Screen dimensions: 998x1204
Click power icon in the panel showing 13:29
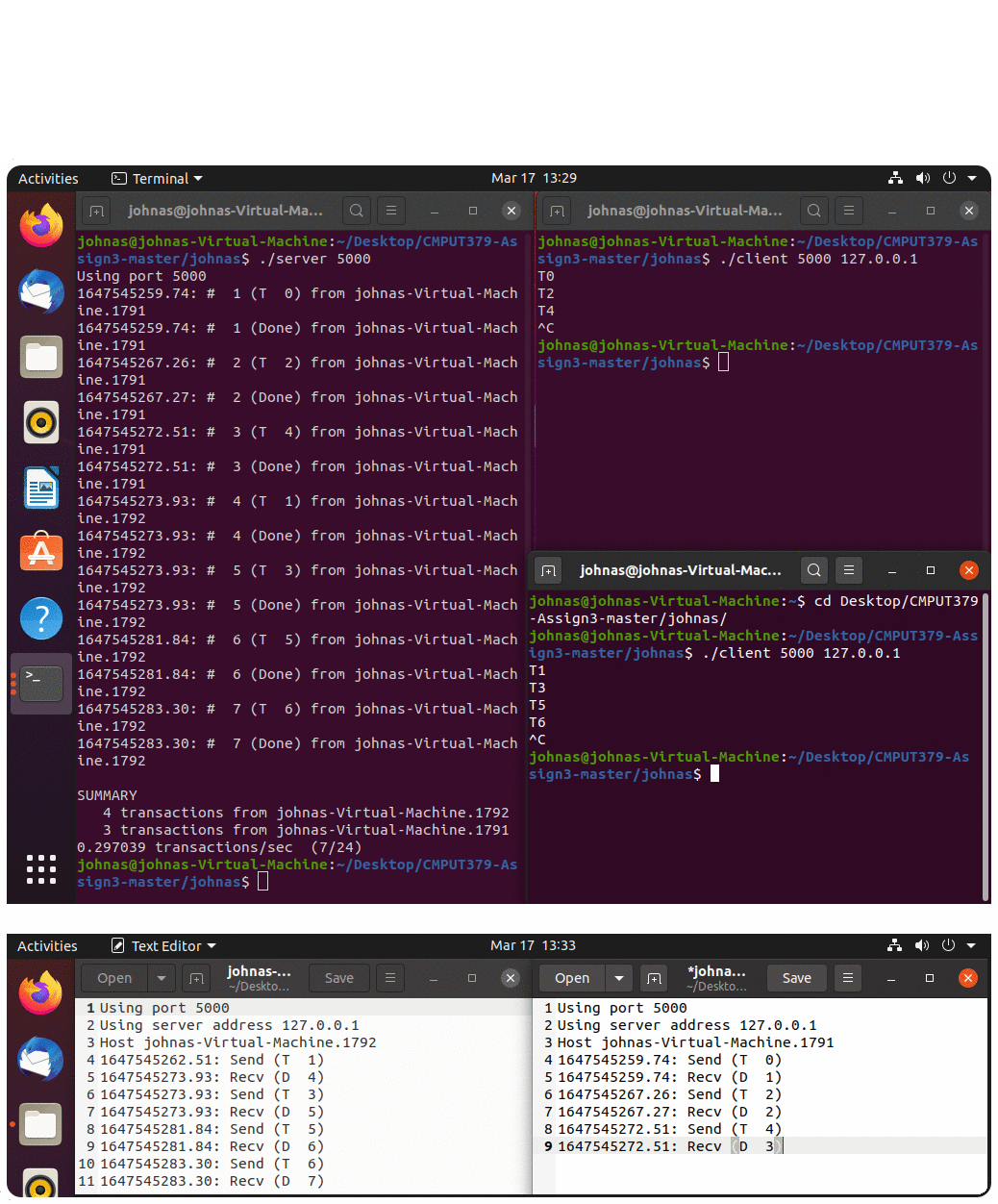[x=949, y=178]
